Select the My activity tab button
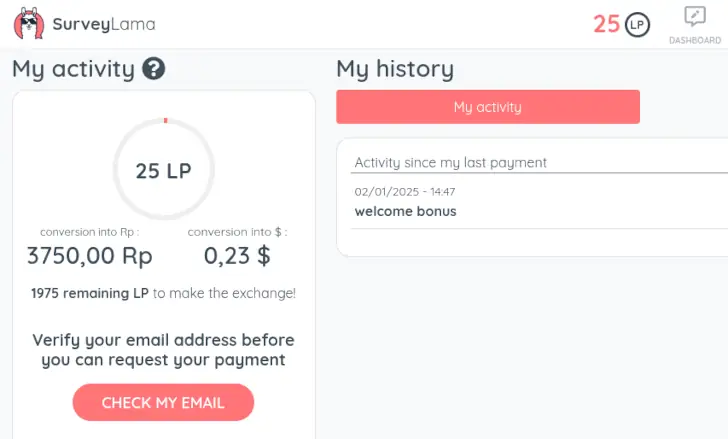The image size is (728, 439). point(488,107)
